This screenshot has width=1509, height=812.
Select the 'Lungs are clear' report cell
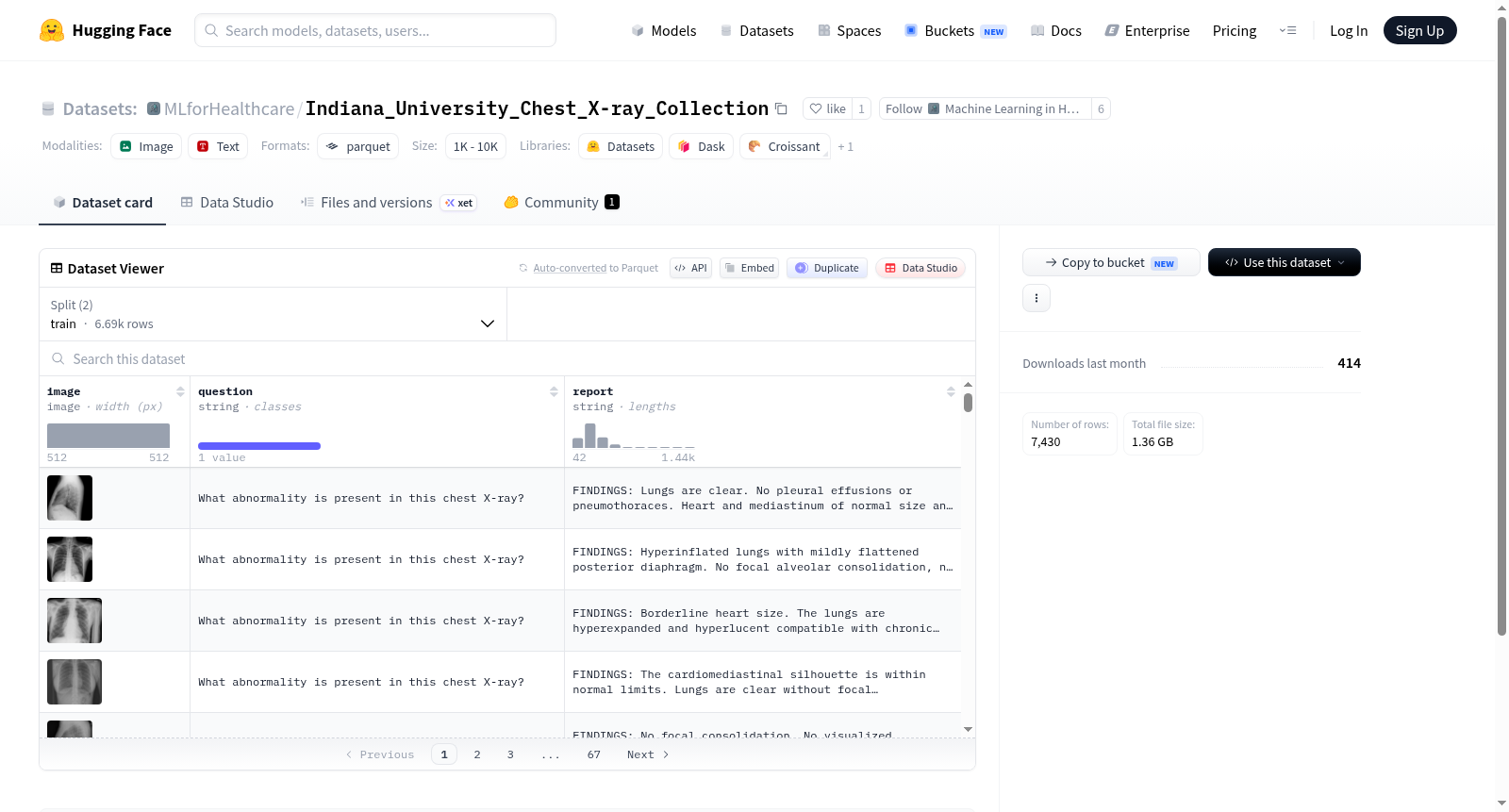(x=763, y=498)
